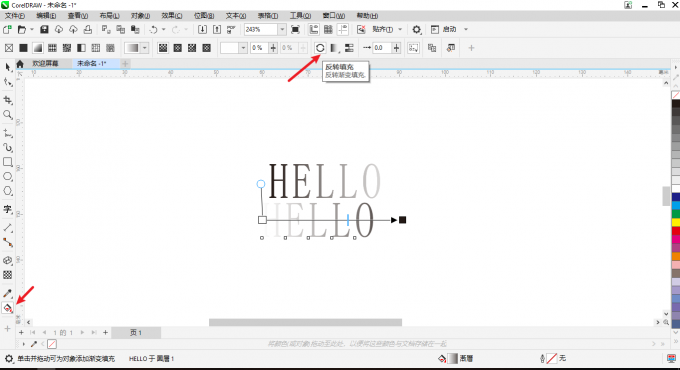This screenshot has height=370, width=680.
Task: Choose the Fountain fill button
Action: tap(38, 48)
